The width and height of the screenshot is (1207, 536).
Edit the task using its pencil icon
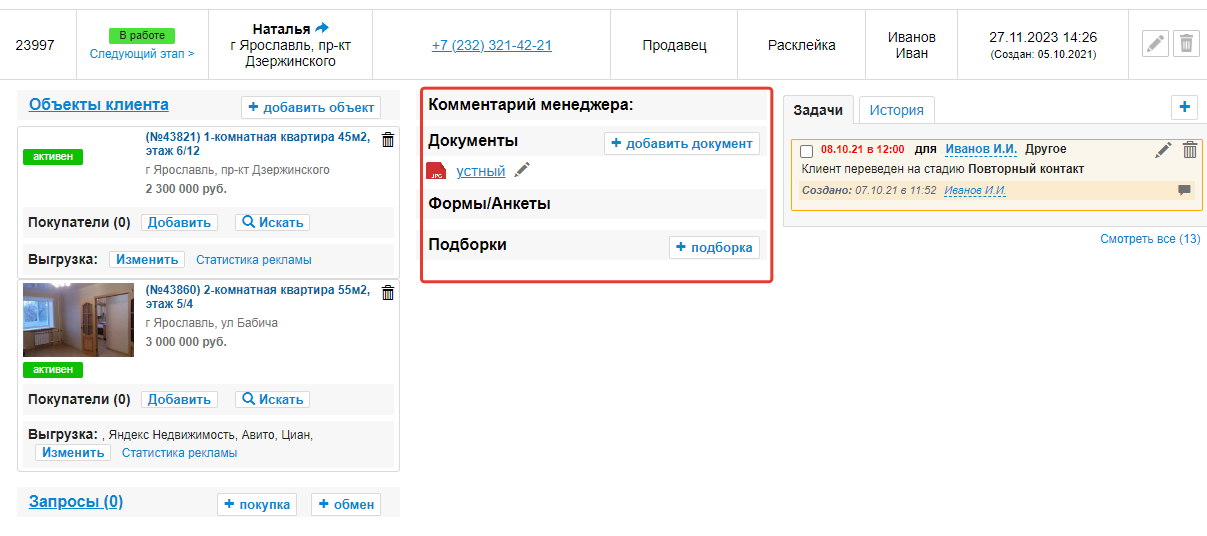pyautogui.click(x=1163, y=150)
